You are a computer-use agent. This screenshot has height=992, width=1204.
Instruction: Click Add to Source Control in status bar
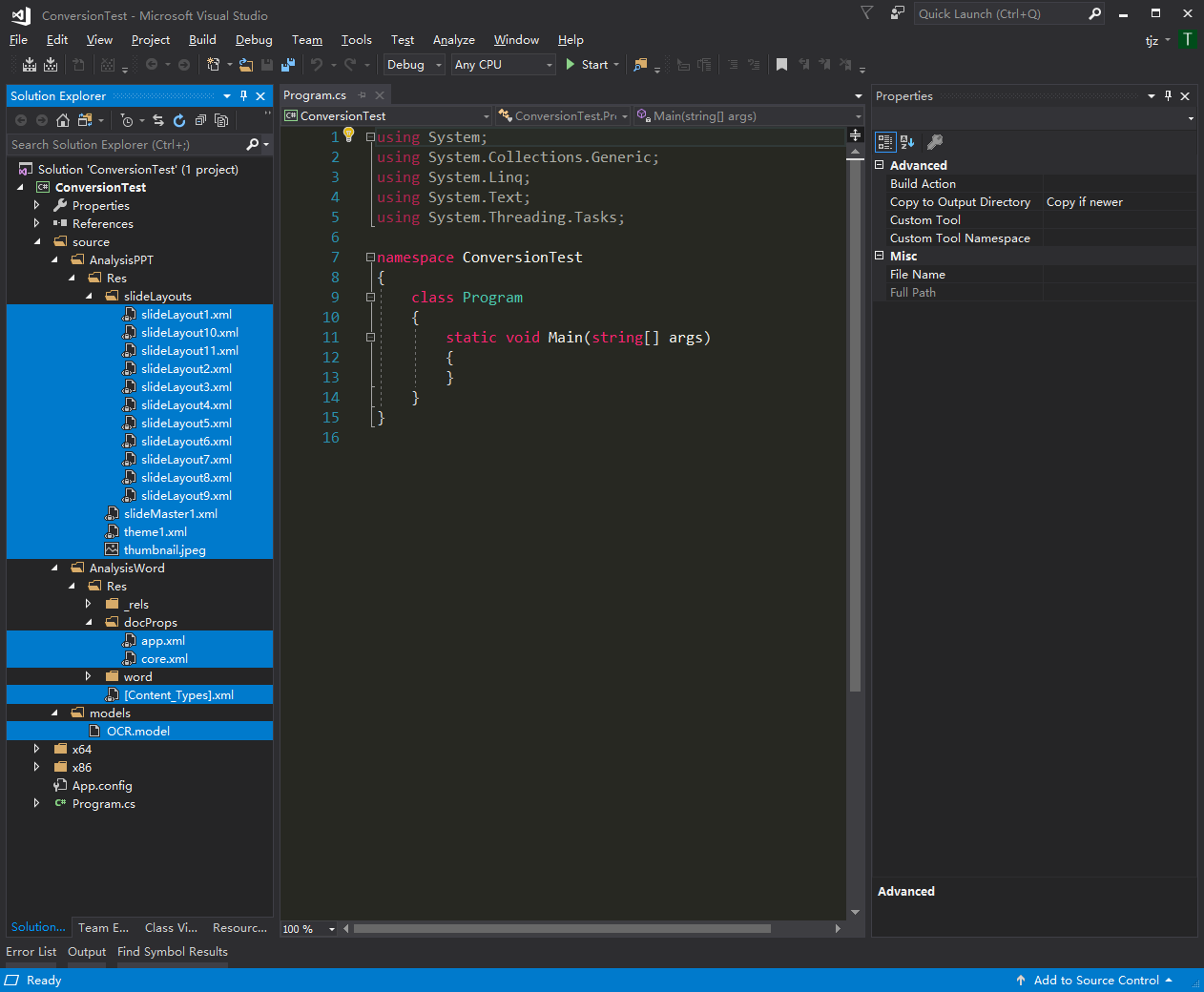(x=1095, y=980)
